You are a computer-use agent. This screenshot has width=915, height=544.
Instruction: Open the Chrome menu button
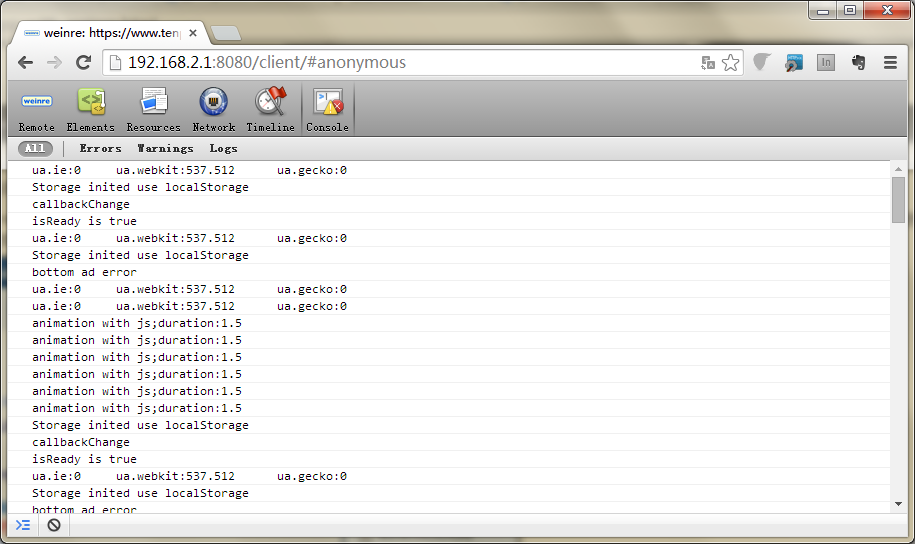[890, 62]
